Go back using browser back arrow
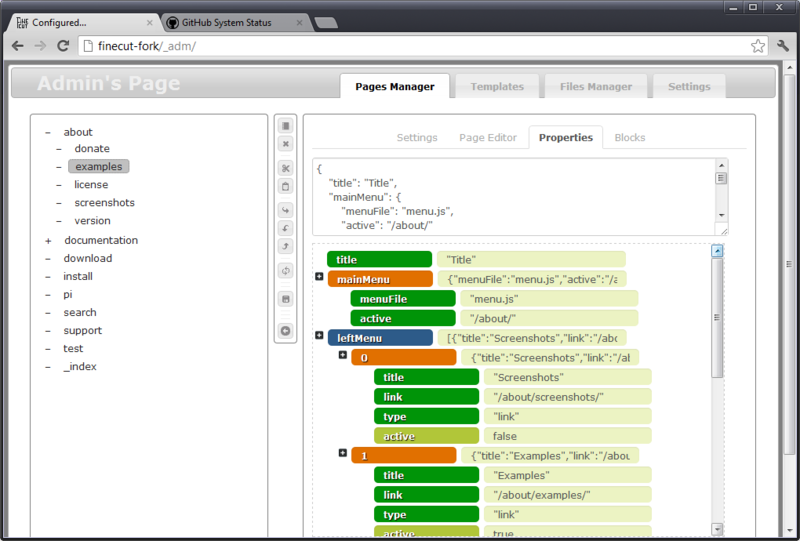This screenshot has height=541, width=800. 17,46
